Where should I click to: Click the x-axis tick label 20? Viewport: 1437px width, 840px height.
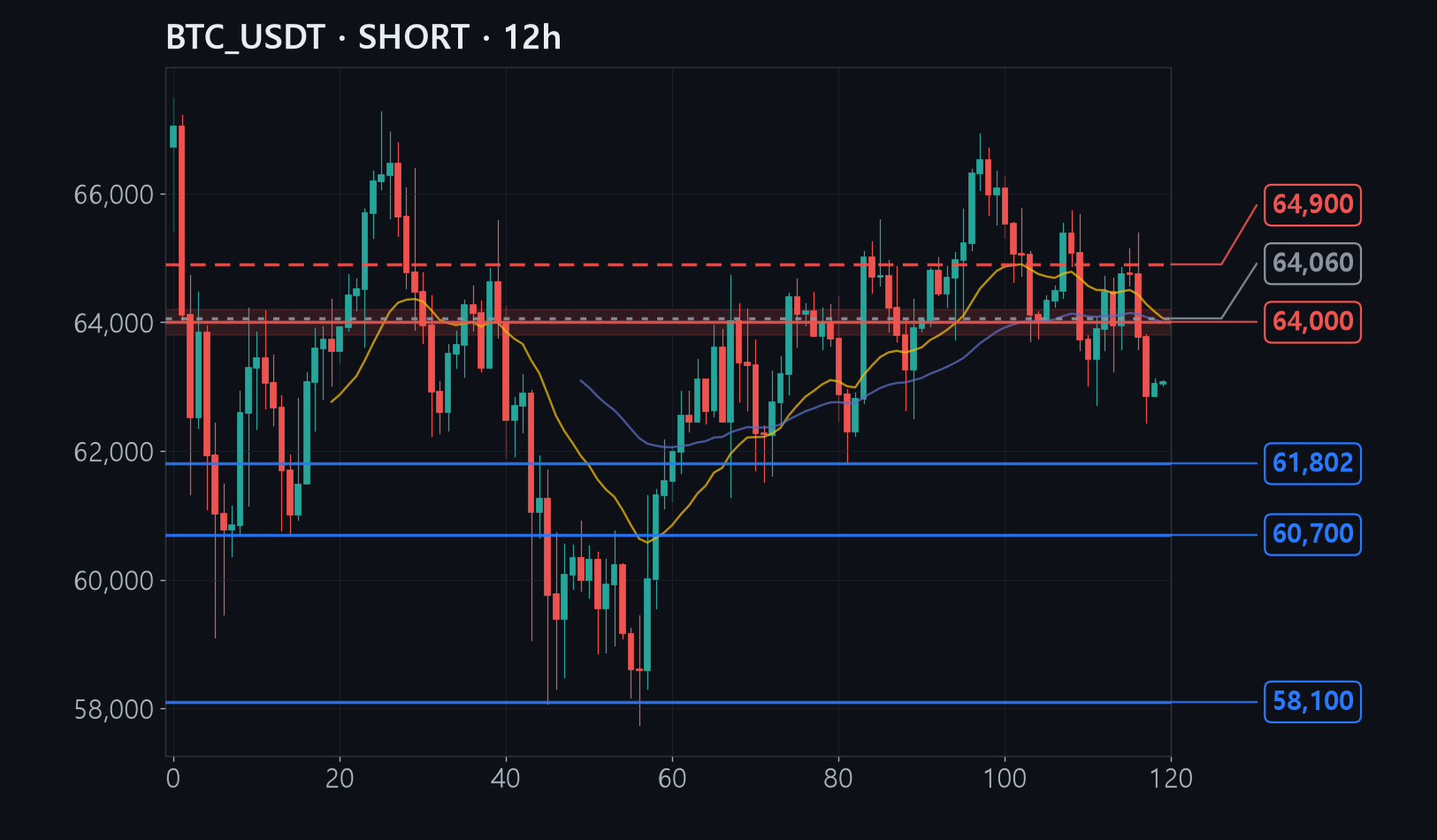point(340,779)
